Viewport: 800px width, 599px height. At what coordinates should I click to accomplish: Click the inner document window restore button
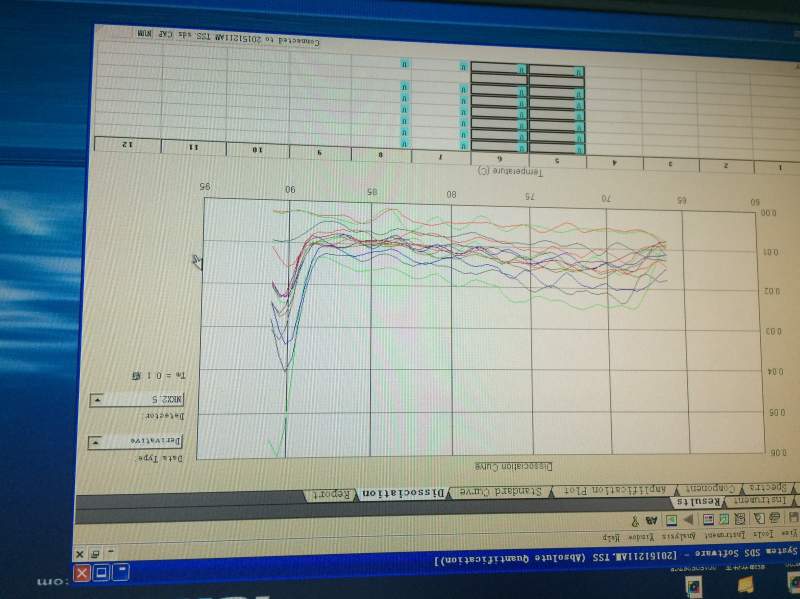(94, 554)
